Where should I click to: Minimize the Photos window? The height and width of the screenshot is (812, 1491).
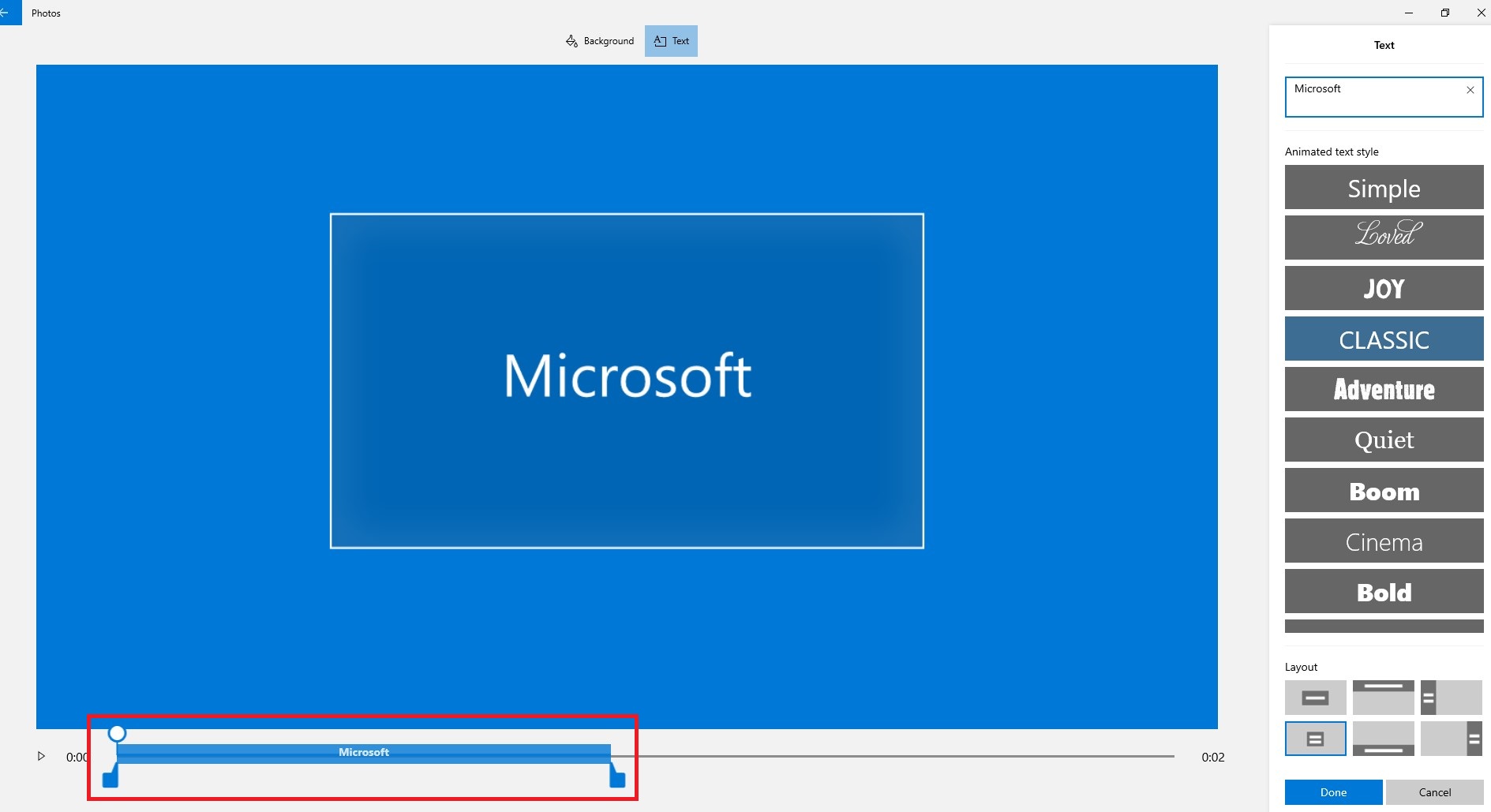pos(1409,13)
